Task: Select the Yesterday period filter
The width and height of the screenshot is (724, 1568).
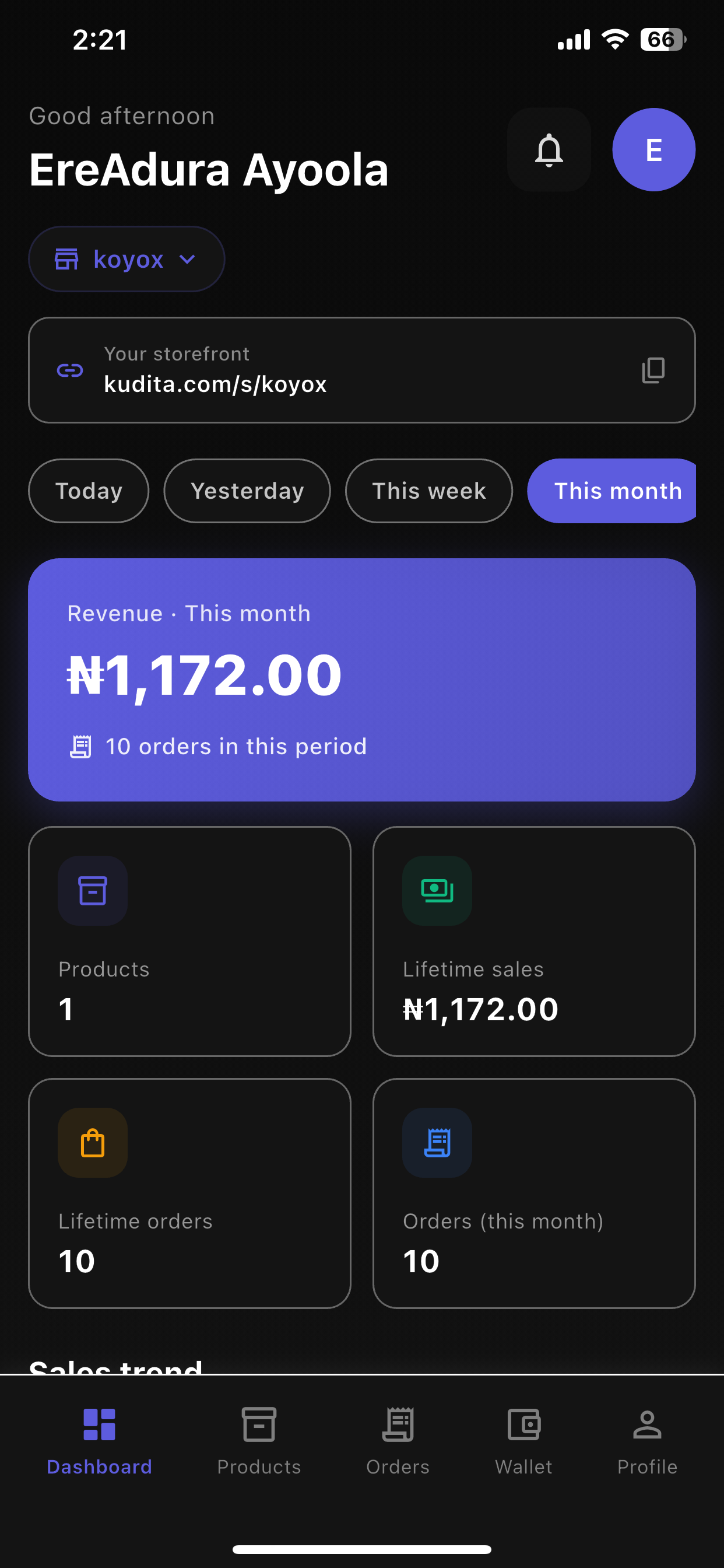Action: coord(247,491)
